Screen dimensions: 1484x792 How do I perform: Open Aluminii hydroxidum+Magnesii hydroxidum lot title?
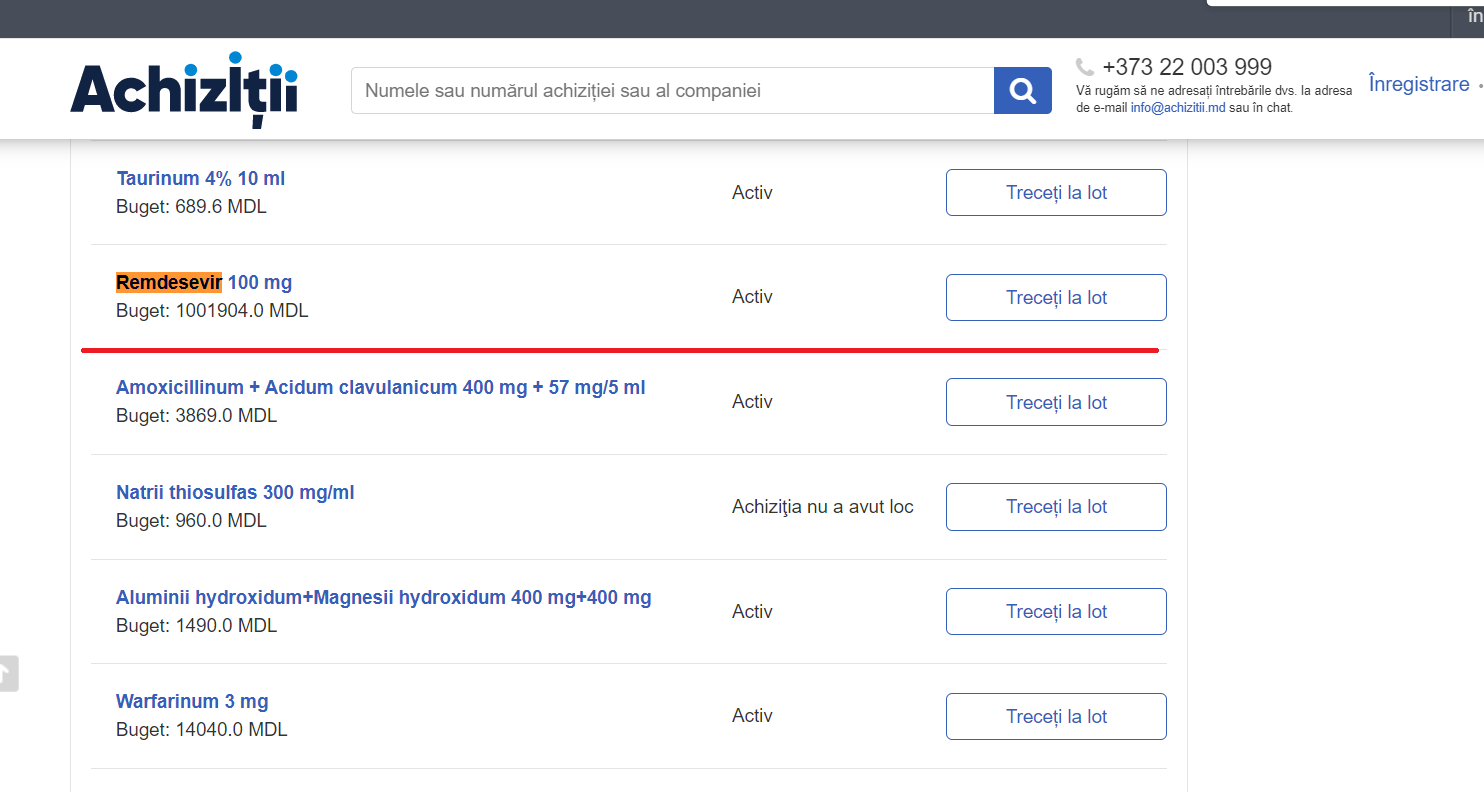(383, 597)
